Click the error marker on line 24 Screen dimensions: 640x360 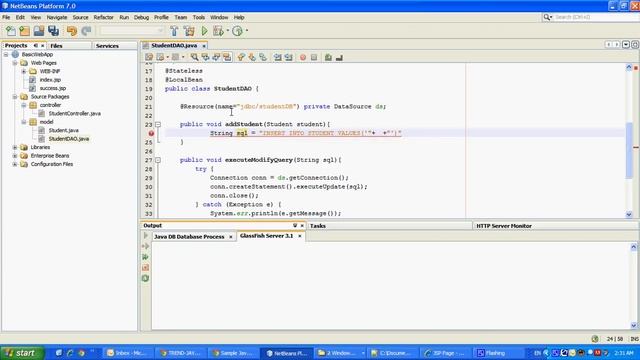coord(151,133)
